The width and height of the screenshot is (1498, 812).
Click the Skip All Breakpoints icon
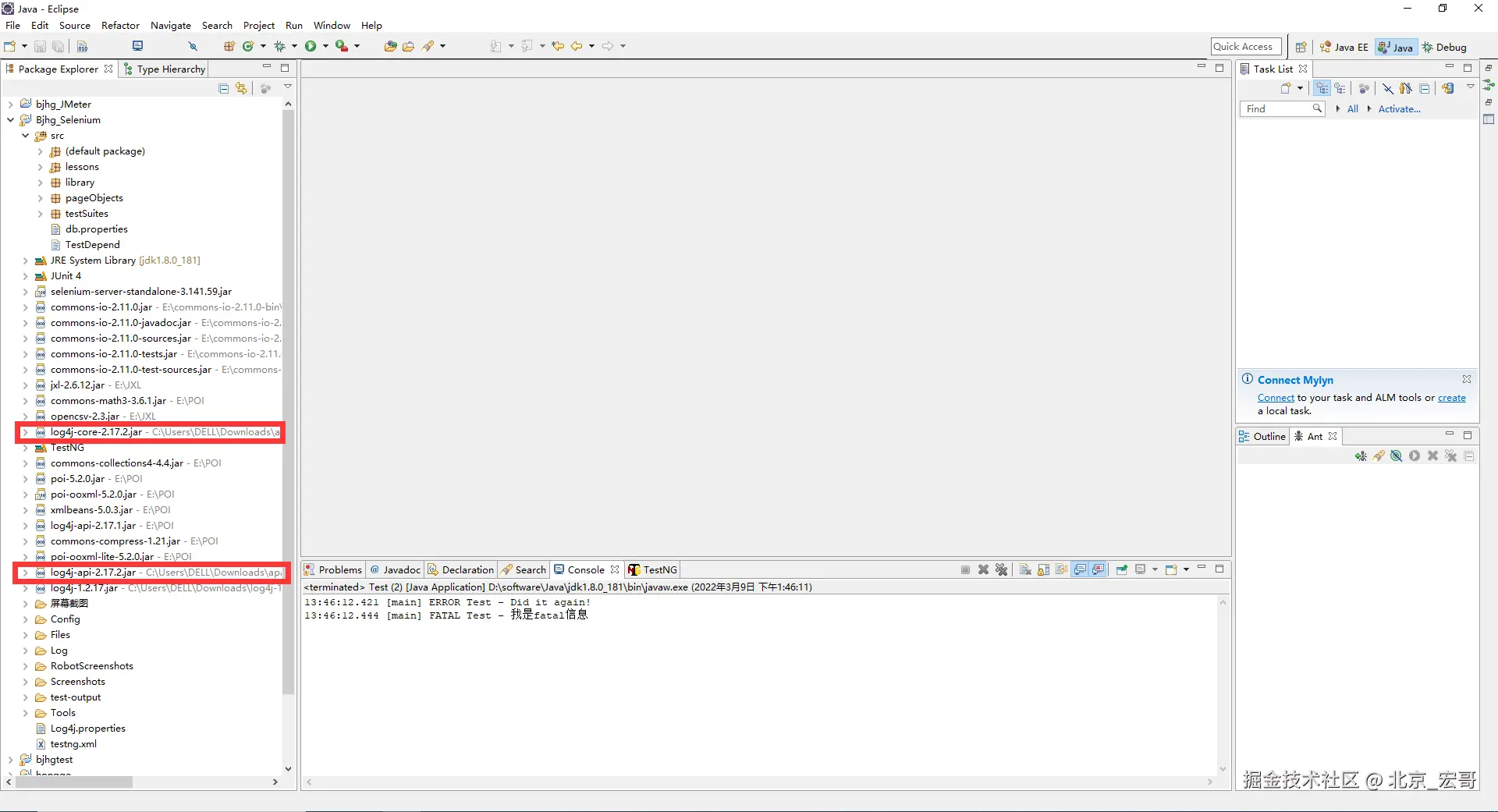[x=193, y=47]
